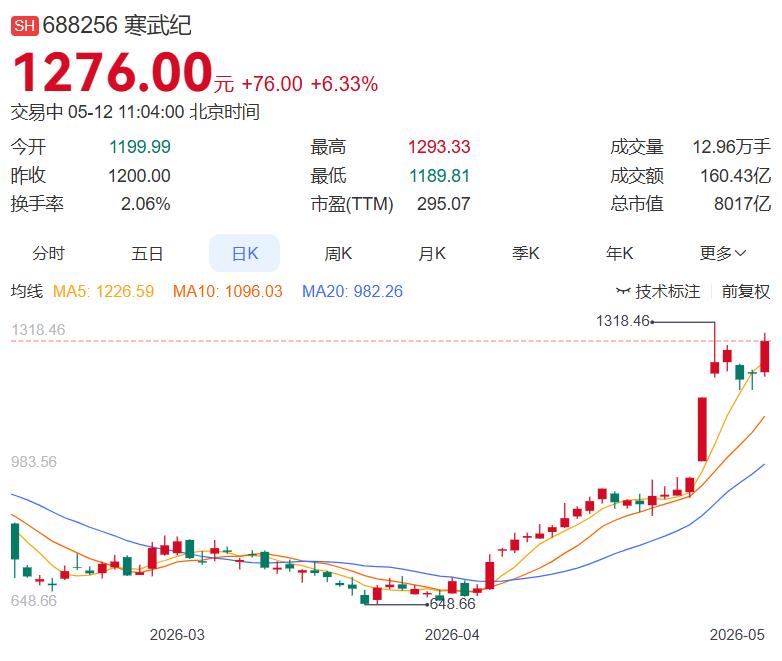The width and height of the screenshot is (782, 661).
Task: Click the MA10: 1096.03 indicator label
Action: click(x=228, y=291)
